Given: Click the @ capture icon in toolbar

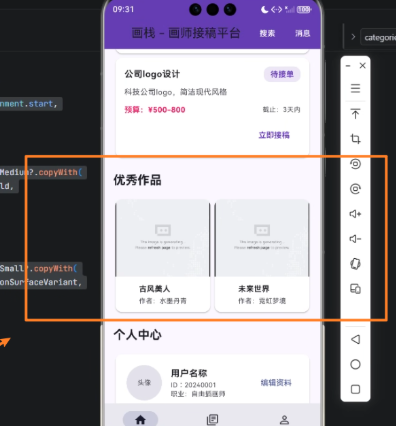Looking at the screenshot, I should point(355,189).
